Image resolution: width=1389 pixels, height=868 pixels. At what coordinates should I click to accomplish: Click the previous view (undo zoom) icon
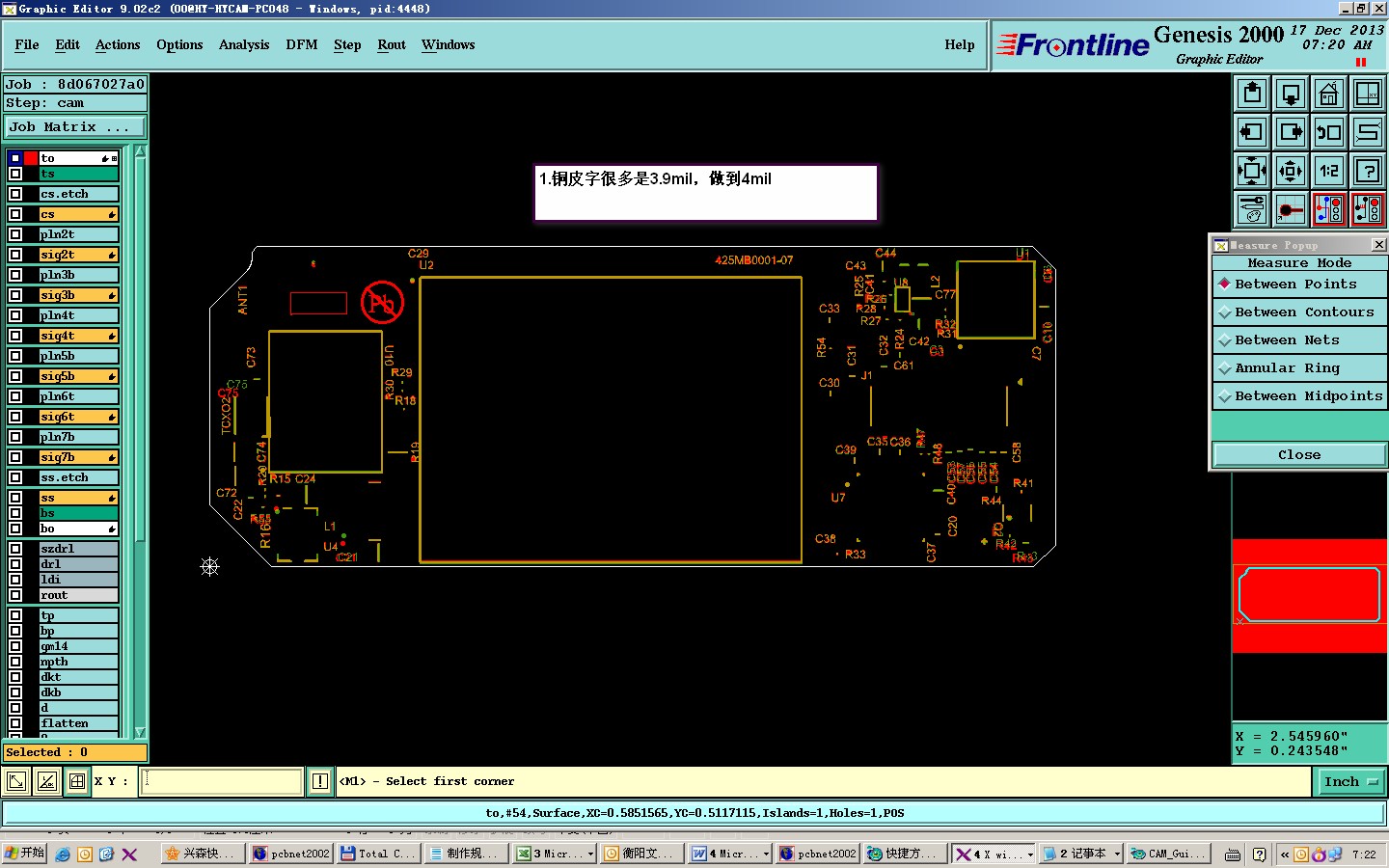[x=1329, y=132]
